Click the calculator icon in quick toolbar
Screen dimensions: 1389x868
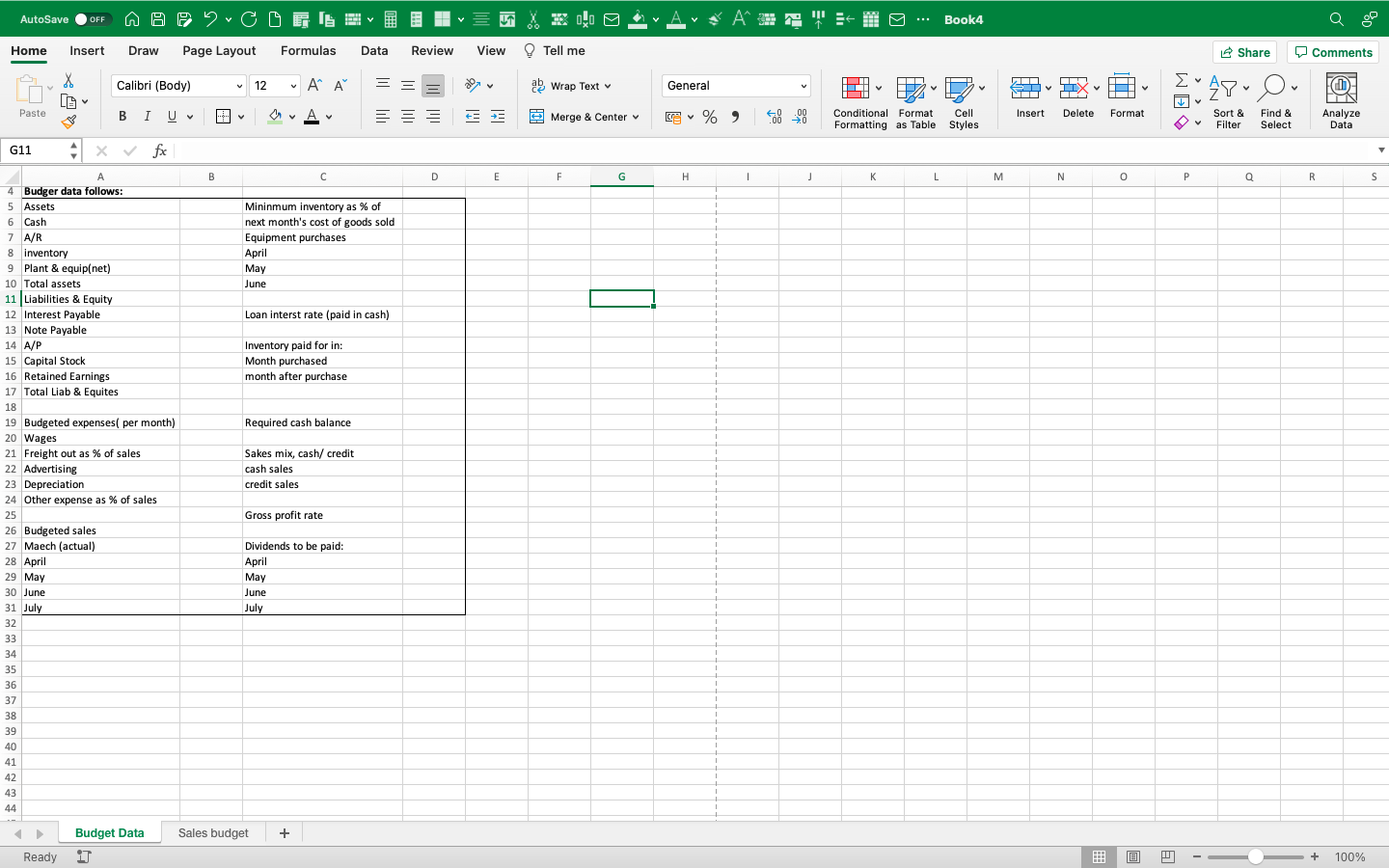[391, 19]
